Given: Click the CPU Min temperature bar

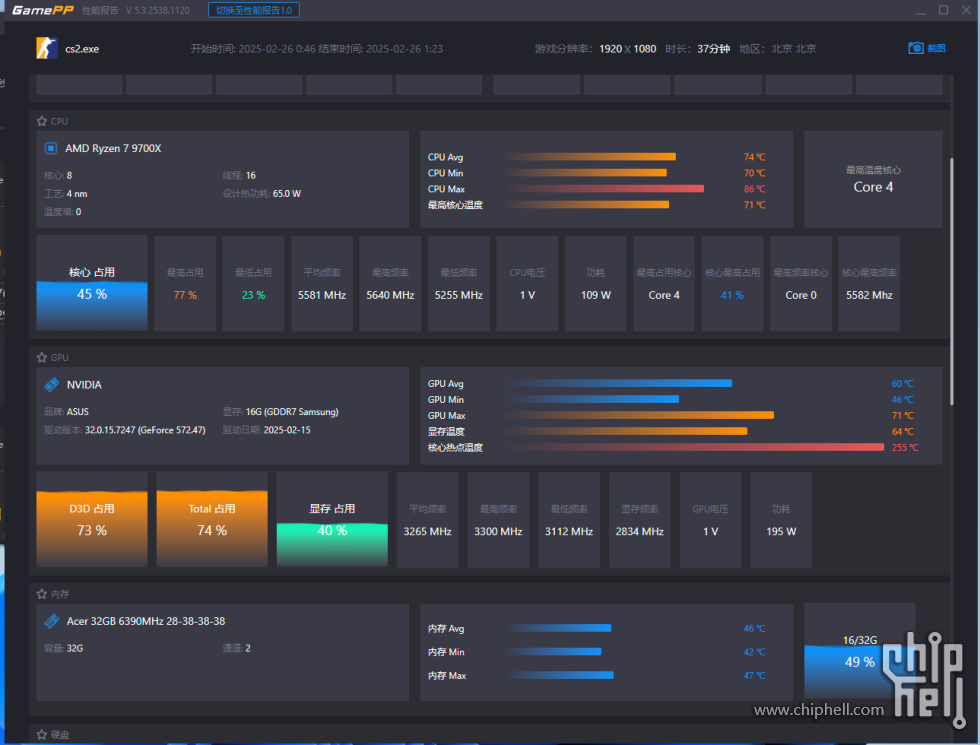Looking at the screenshot, I should point(587,172).
